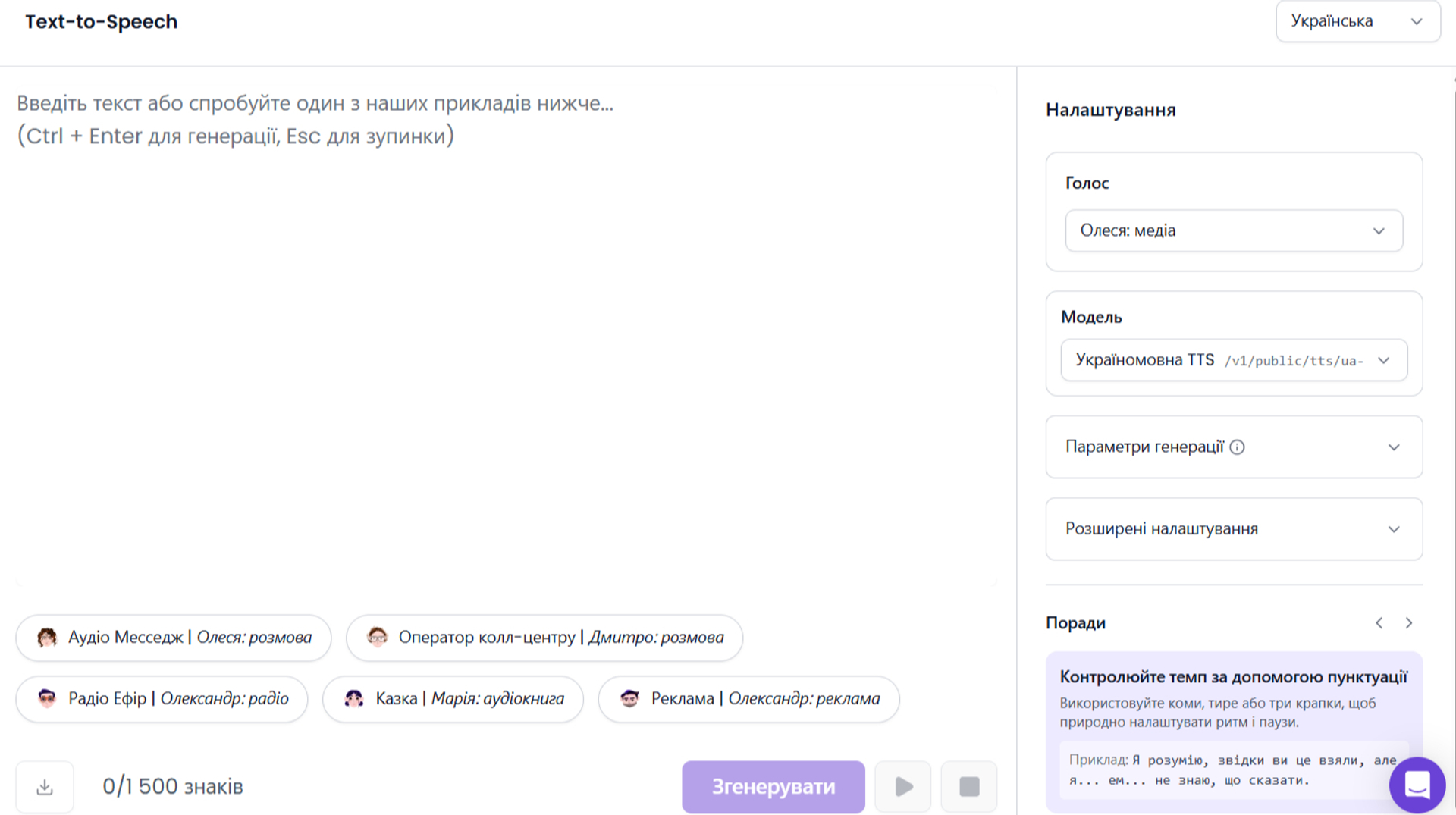The height and width of the screenshot is (815, 1456).
Task: Click the info icon beside Параметри генерації
Action: 1238,447
